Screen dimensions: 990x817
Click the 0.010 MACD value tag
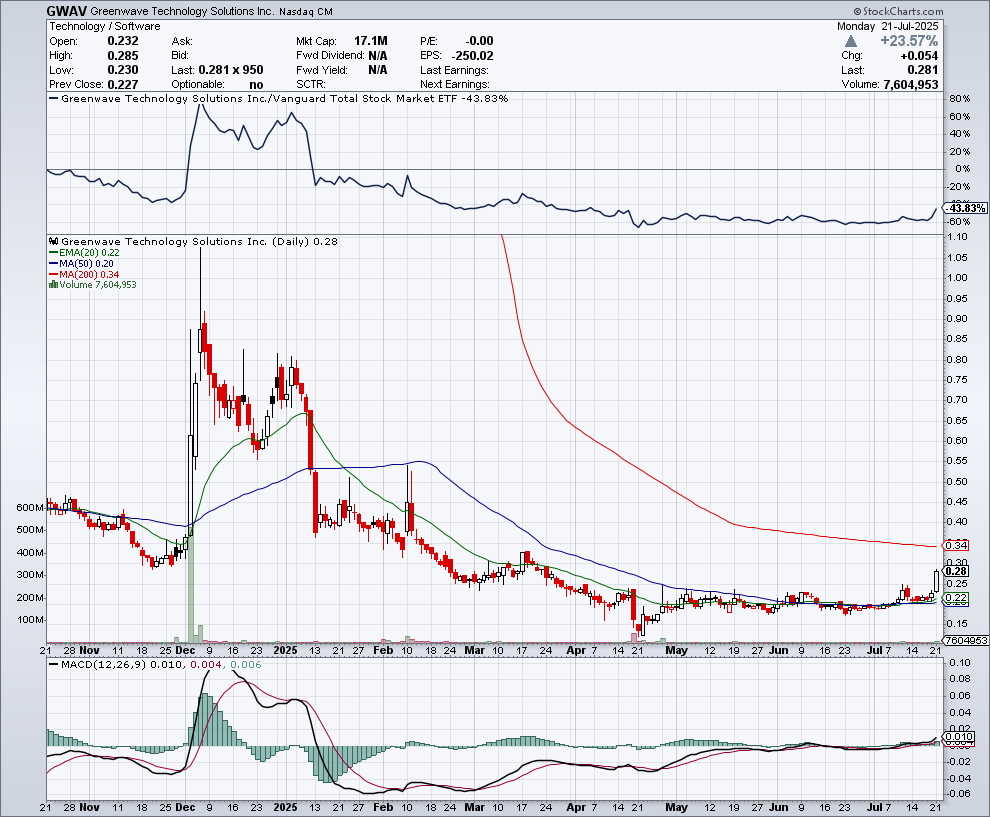959,736
